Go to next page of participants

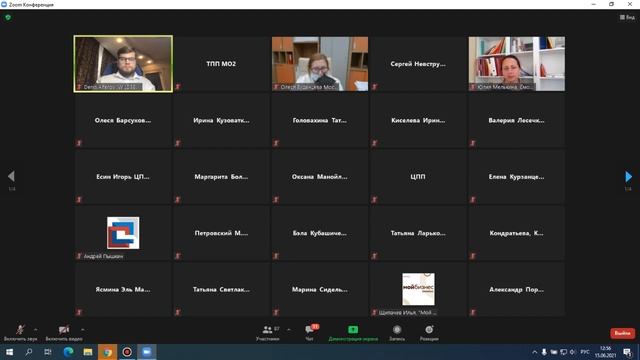629,176
